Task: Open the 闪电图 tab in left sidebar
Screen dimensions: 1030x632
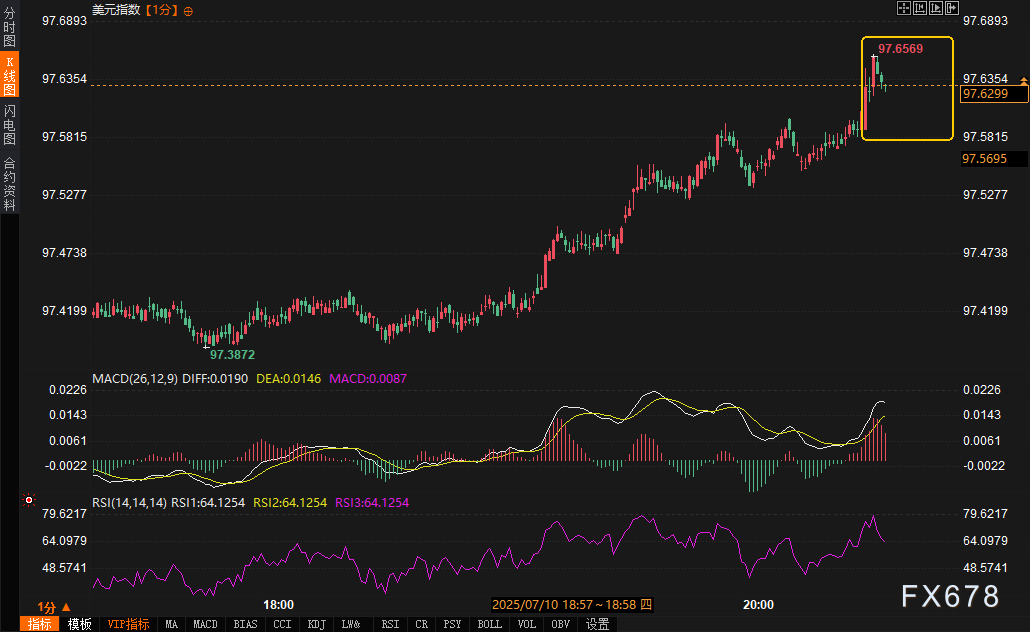Action: 9,124
